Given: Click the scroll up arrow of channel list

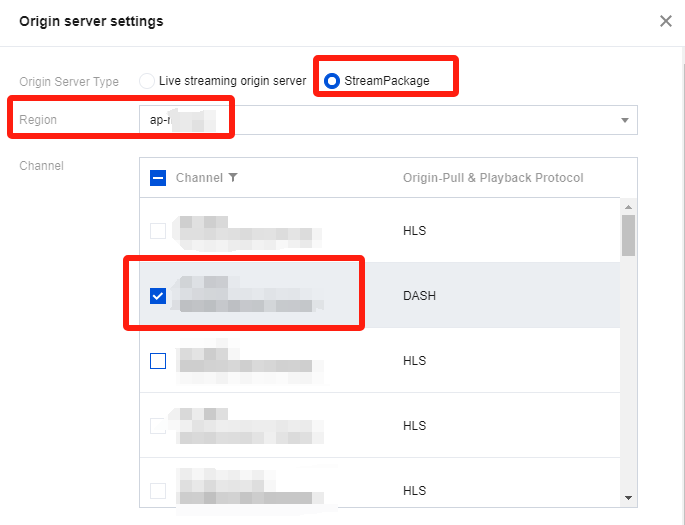Looking at the screenshot, I should [x=628, y=207].
